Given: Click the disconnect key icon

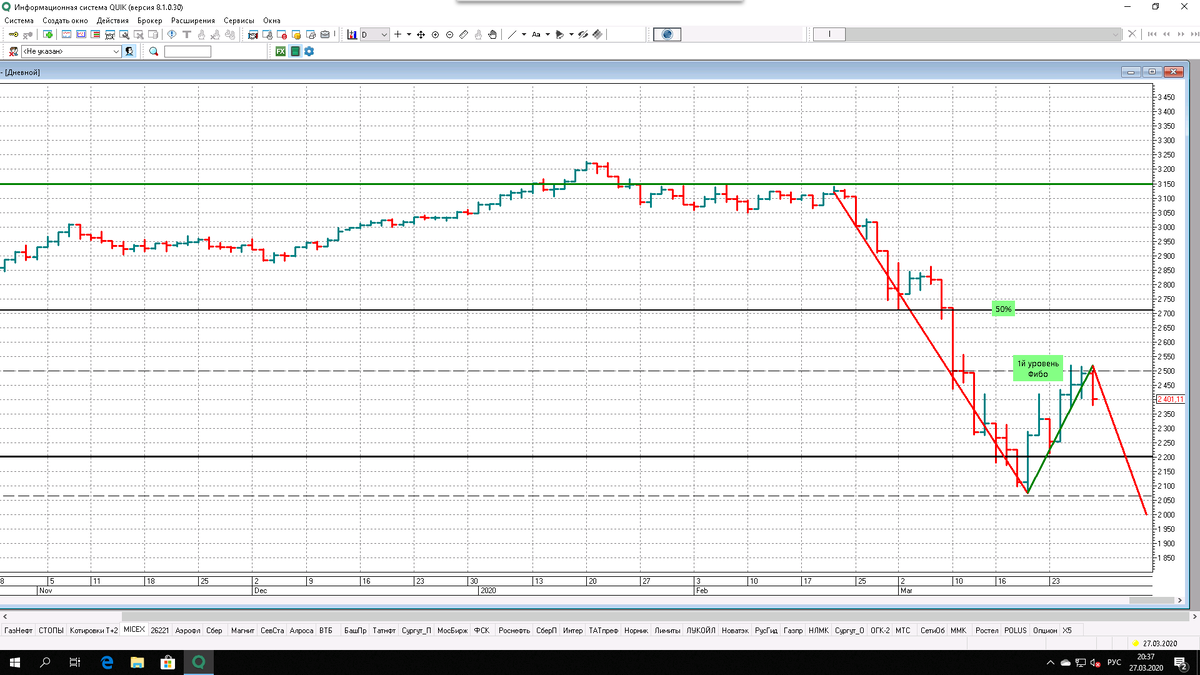Looking at the screenshot, I should (x=29, y=35).
